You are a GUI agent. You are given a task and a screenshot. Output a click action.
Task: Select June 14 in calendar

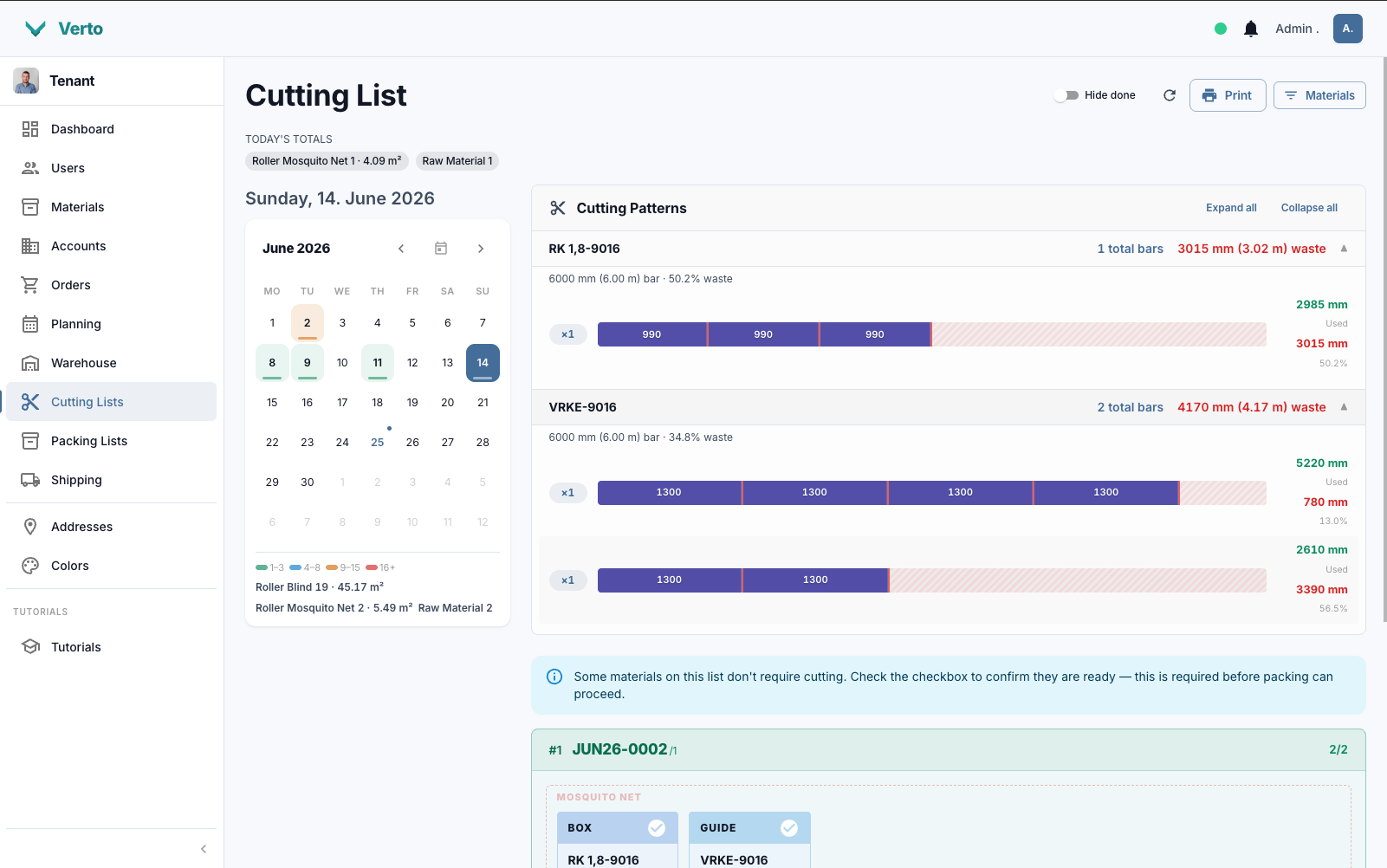click(x=483, y=363)
